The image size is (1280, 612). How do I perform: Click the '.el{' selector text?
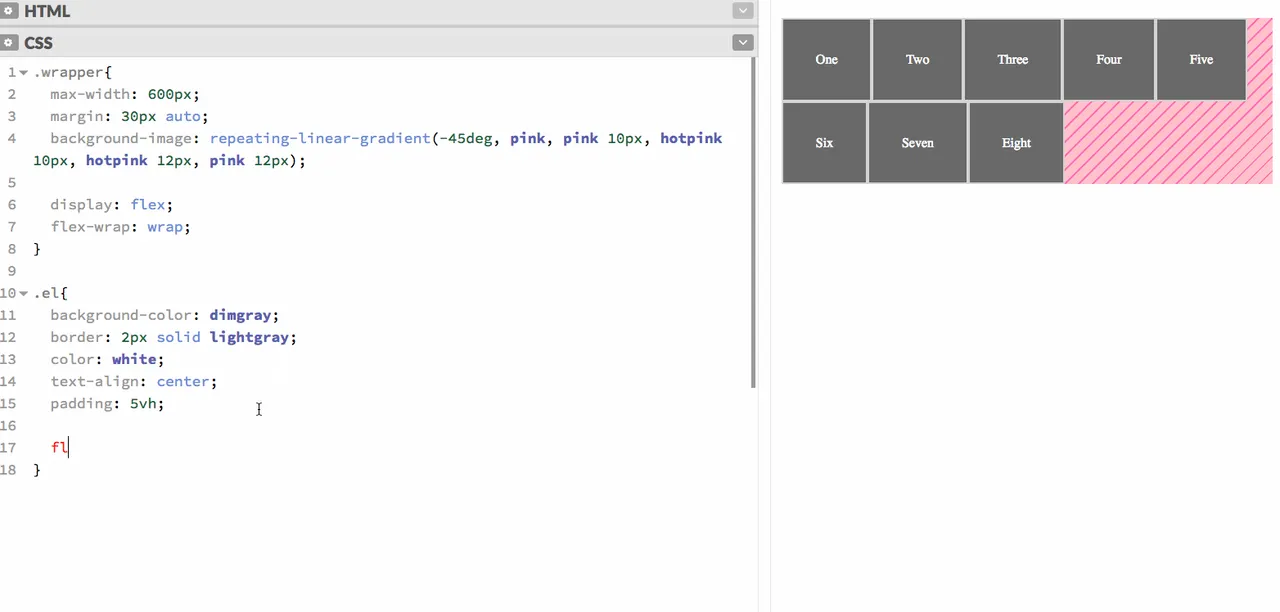point(51,293)
